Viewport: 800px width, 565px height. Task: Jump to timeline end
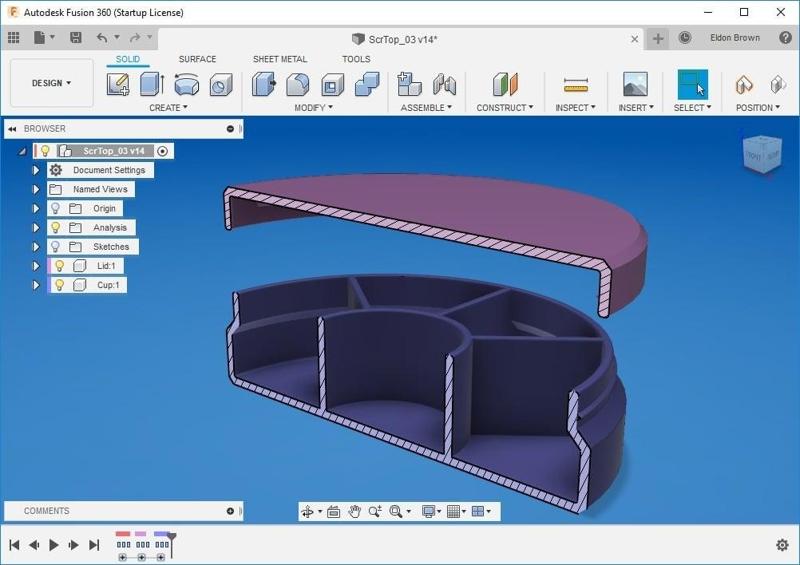[94, 545]
